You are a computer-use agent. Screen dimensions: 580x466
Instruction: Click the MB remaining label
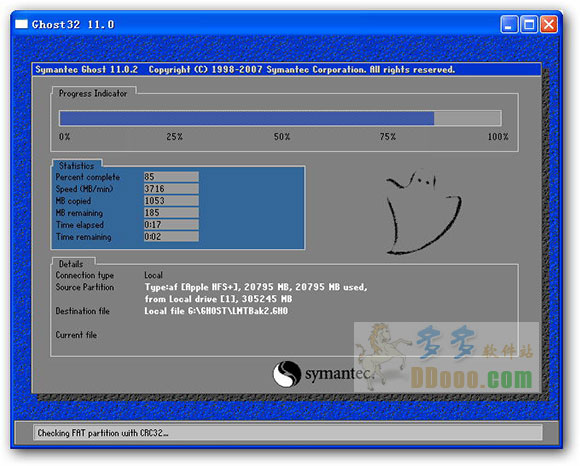click(79, 213)
